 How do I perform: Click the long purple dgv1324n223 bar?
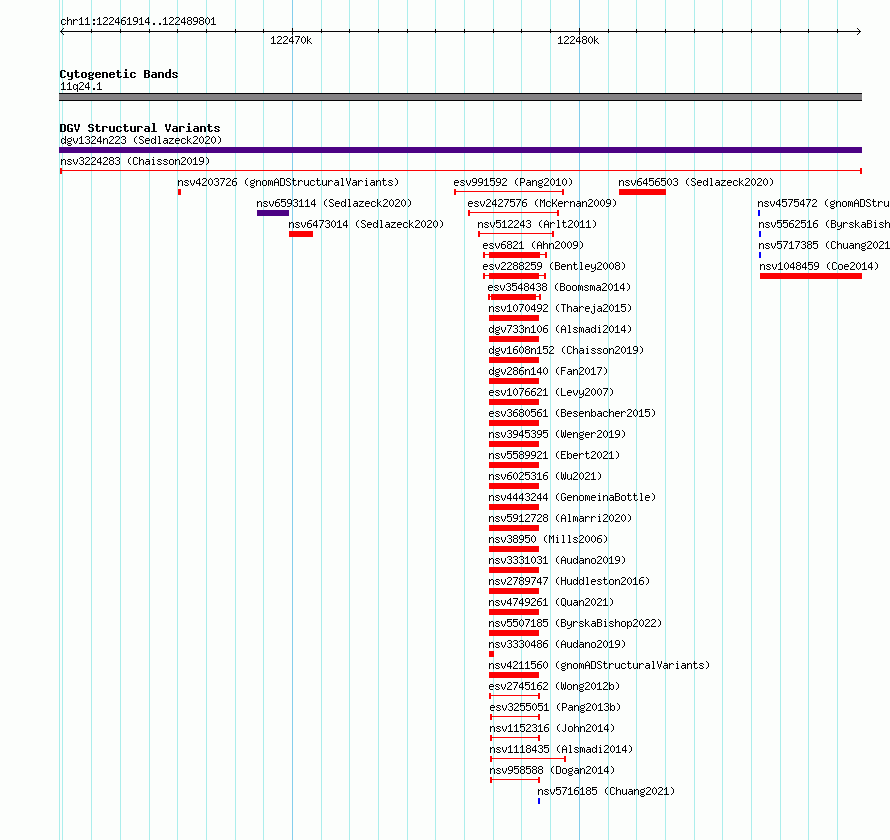tap(460, 150)
